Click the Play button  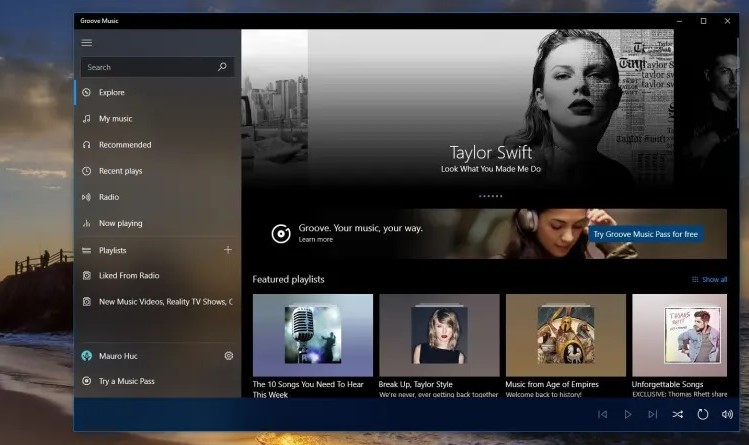point(628,414)
